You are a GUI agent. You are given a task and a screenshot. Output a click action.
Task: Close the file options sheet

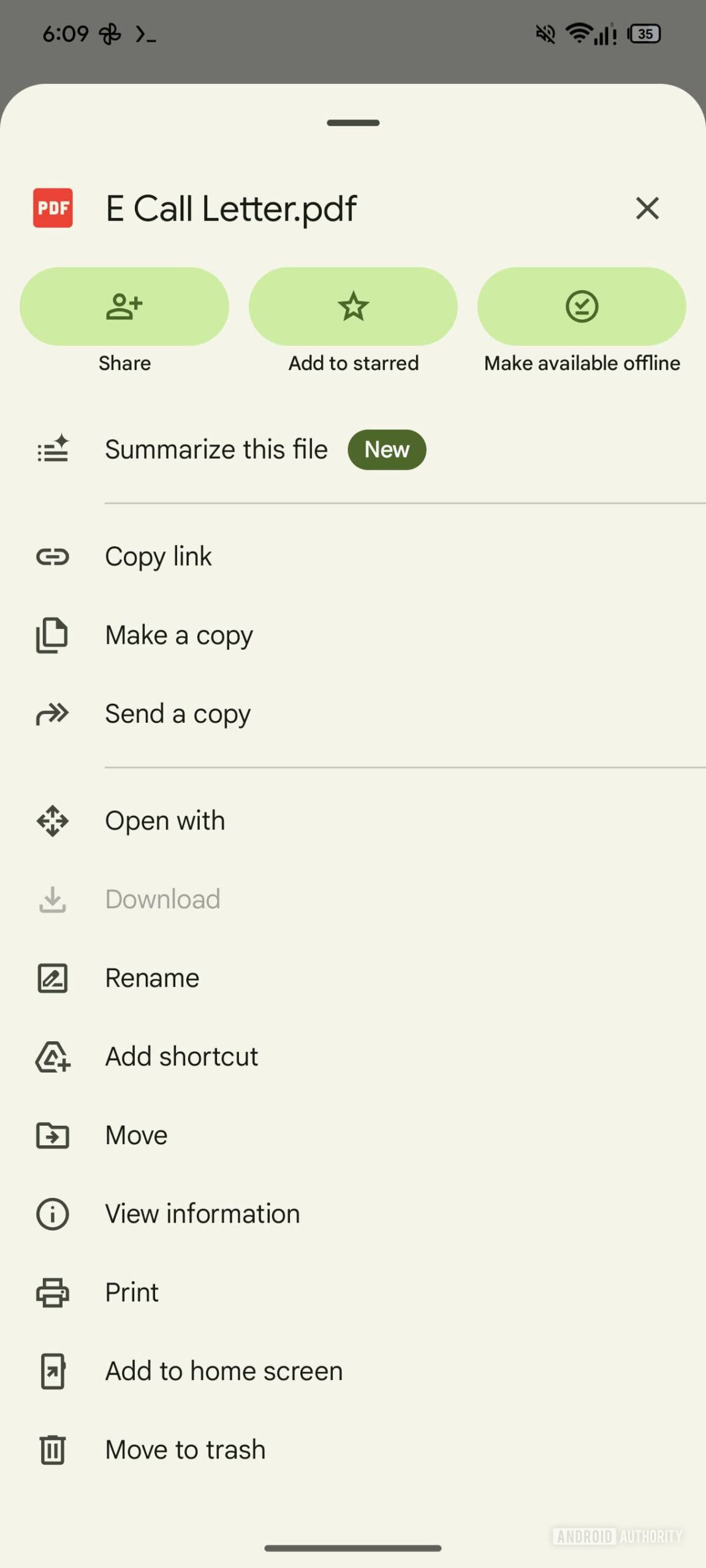click(x=647, y=208)
